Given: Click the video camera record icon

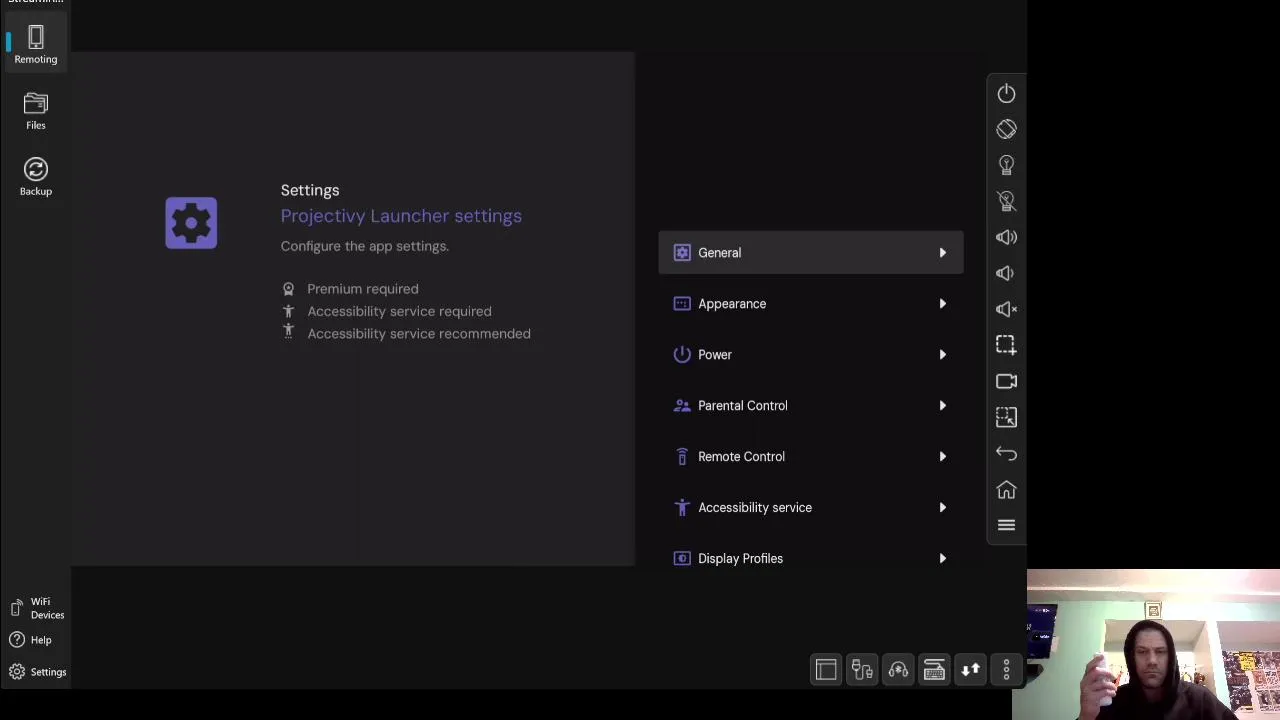Looking at the screenshot, I should click(x=1006, y=381).
